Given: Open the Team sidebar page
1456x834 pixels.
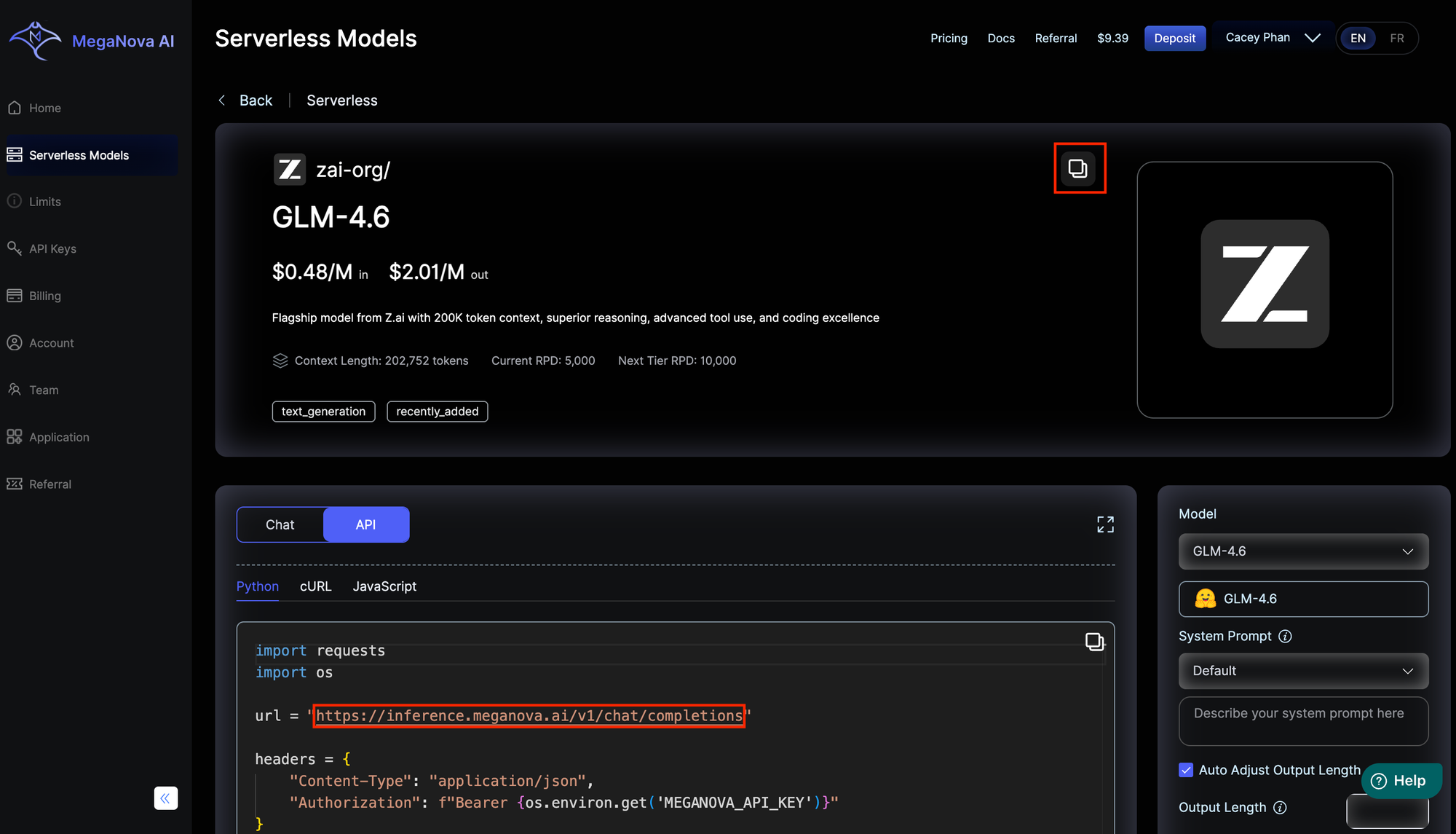Looking at the screenshot, I should pyautogui.click(x=44, y=390).
